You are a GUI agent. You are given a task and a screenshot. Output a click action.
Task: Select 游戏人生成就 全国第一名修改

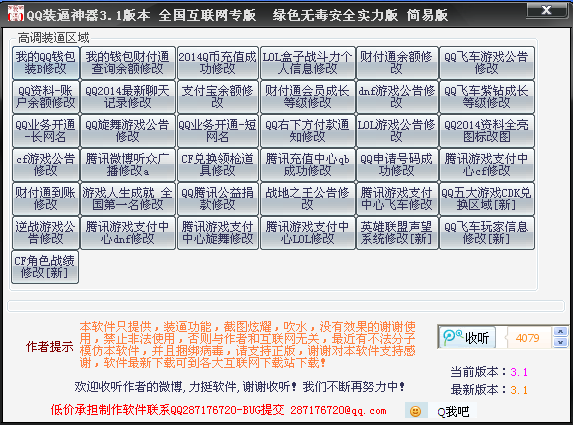(x=128, y=199)
